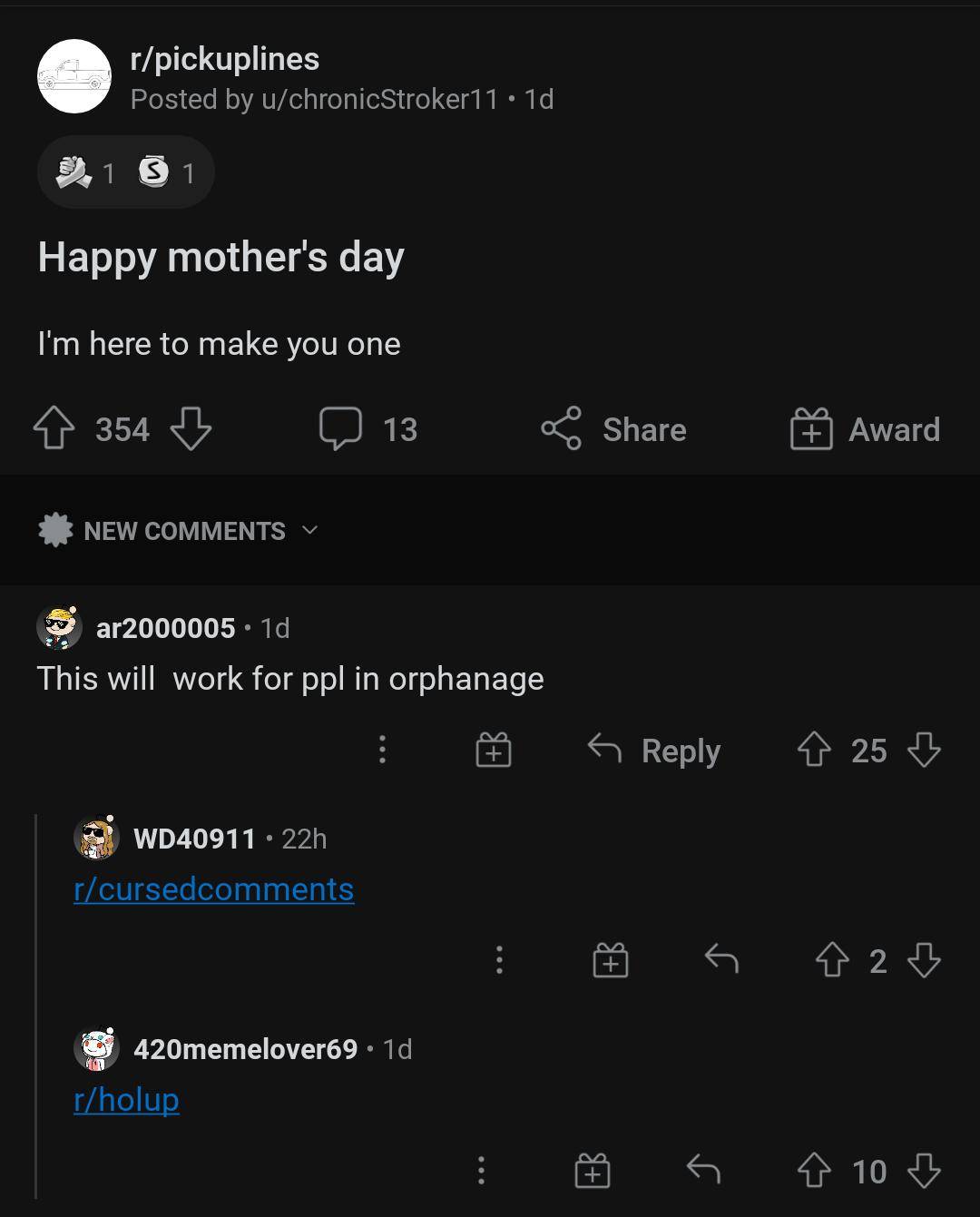This screenshot has height=1217, width=980.
Task: Open more options on ar2000005's comment
Action: tap(382, 751)
